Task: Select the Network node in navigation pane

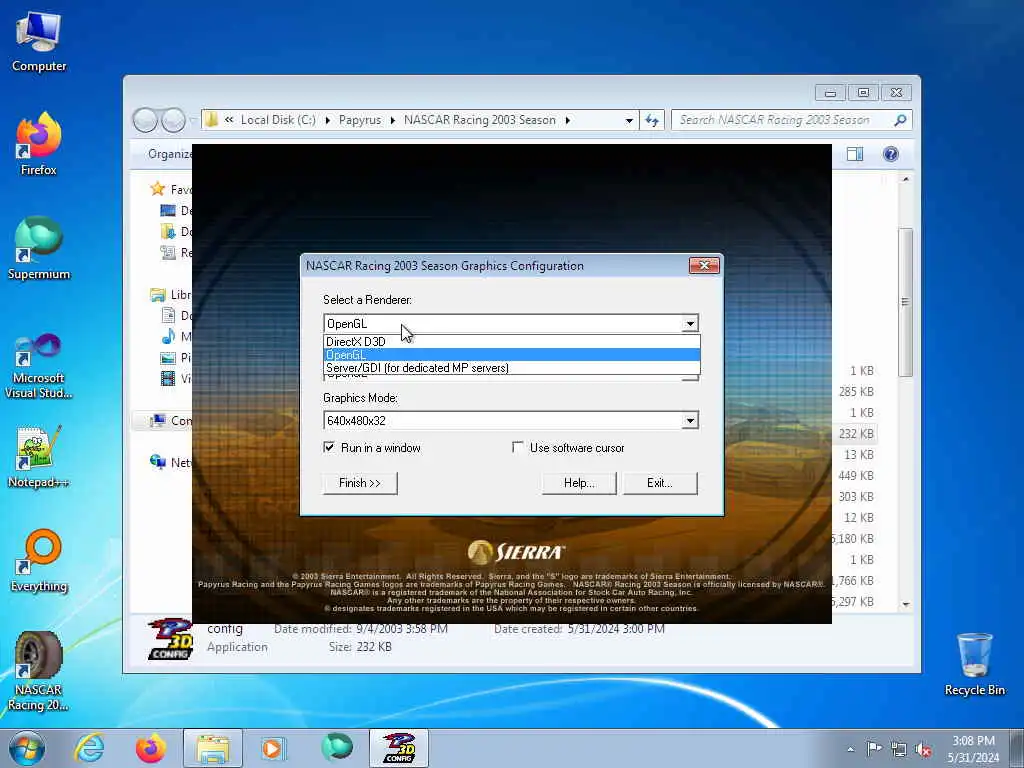Action: click(x=170, y=462)
